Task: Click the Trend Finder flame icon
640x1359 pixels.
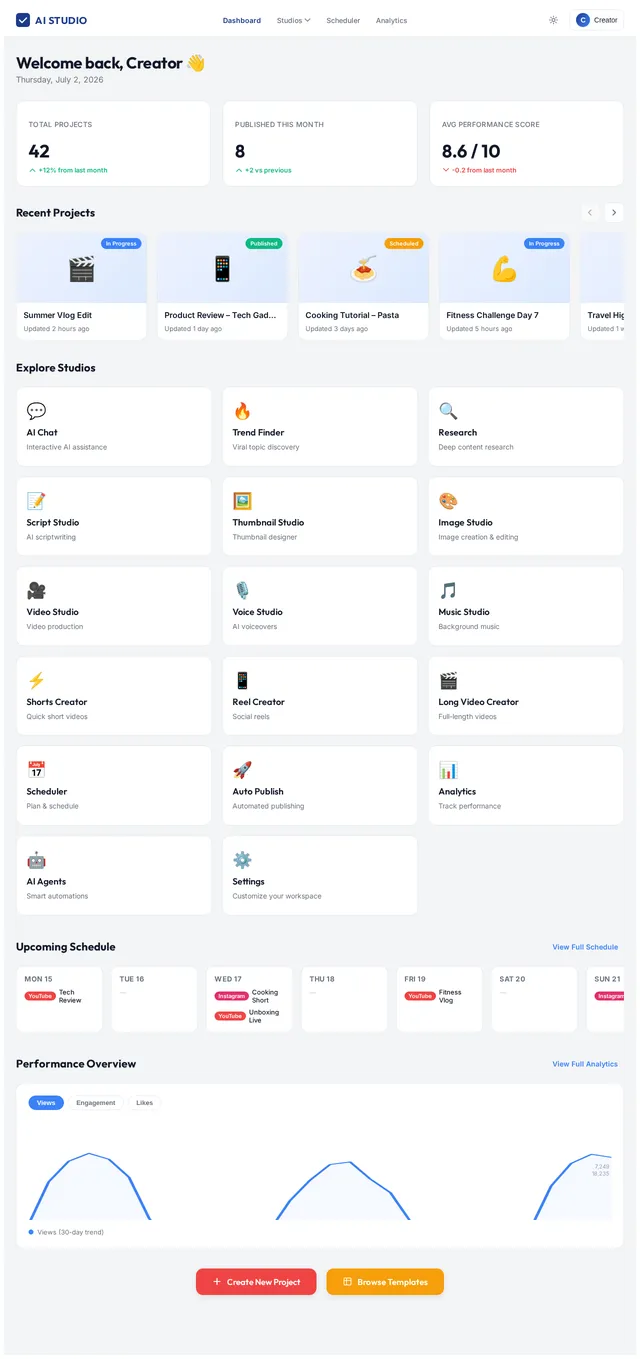Action: (x=242, y=411)
